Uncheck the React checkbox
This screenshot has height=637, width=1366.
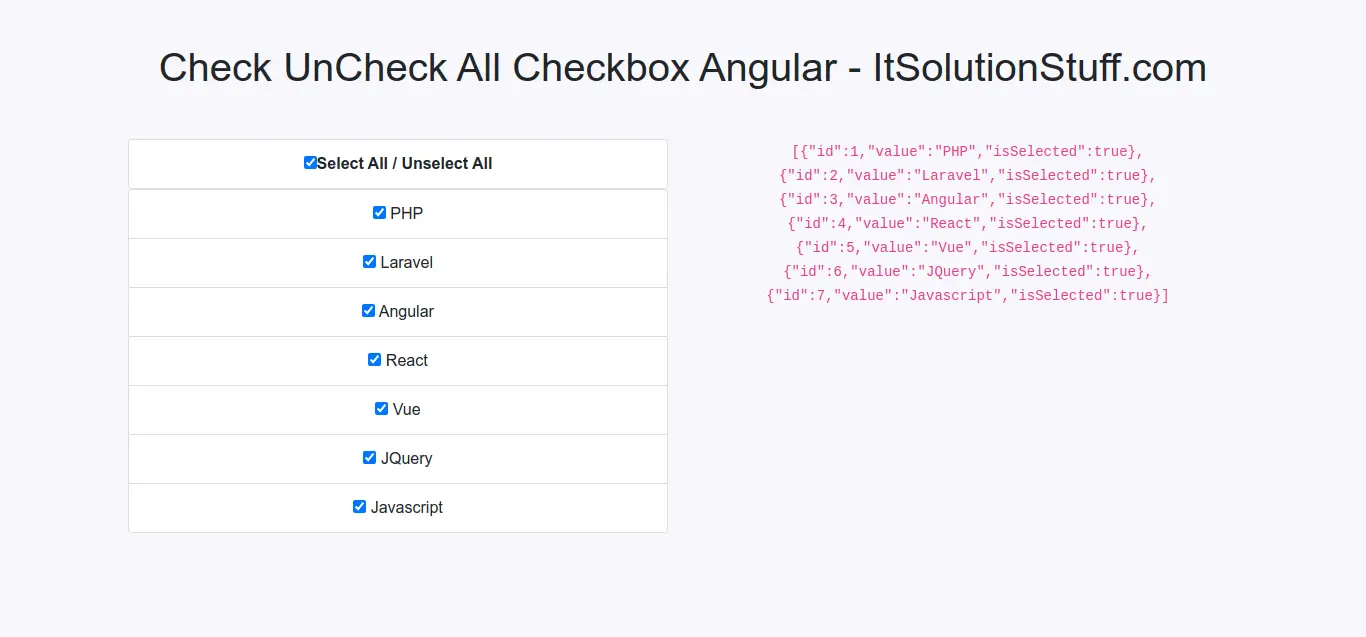pos(374,359)
